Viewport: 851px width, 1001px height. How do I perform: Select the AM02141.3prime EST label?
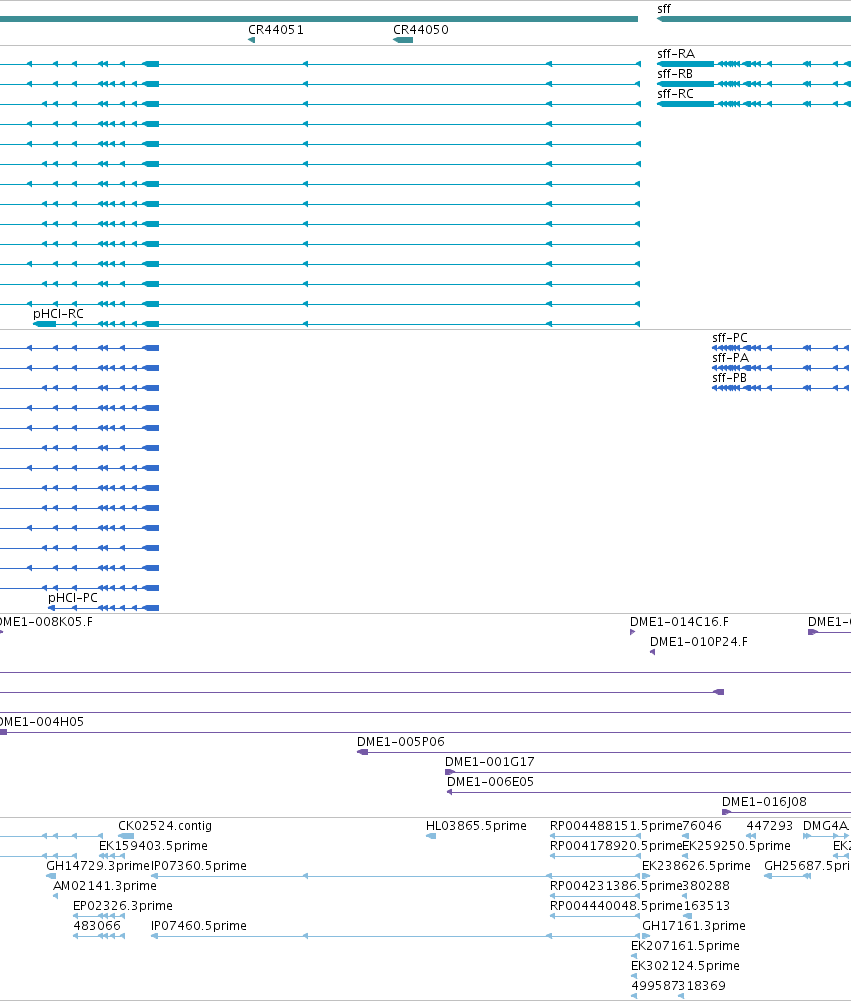[x=105, y=886]
